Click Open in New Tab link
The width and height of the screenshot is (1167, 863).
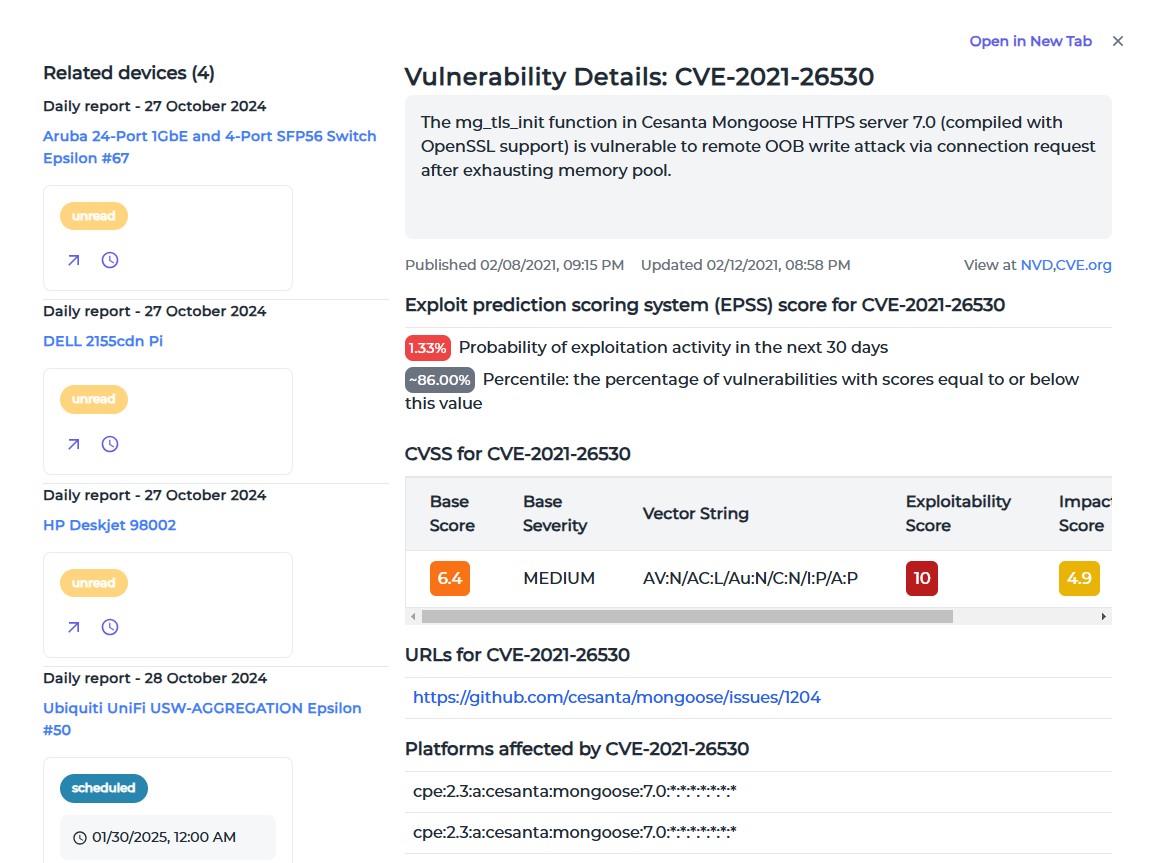pyautogui.click(x=1030, y=41)
